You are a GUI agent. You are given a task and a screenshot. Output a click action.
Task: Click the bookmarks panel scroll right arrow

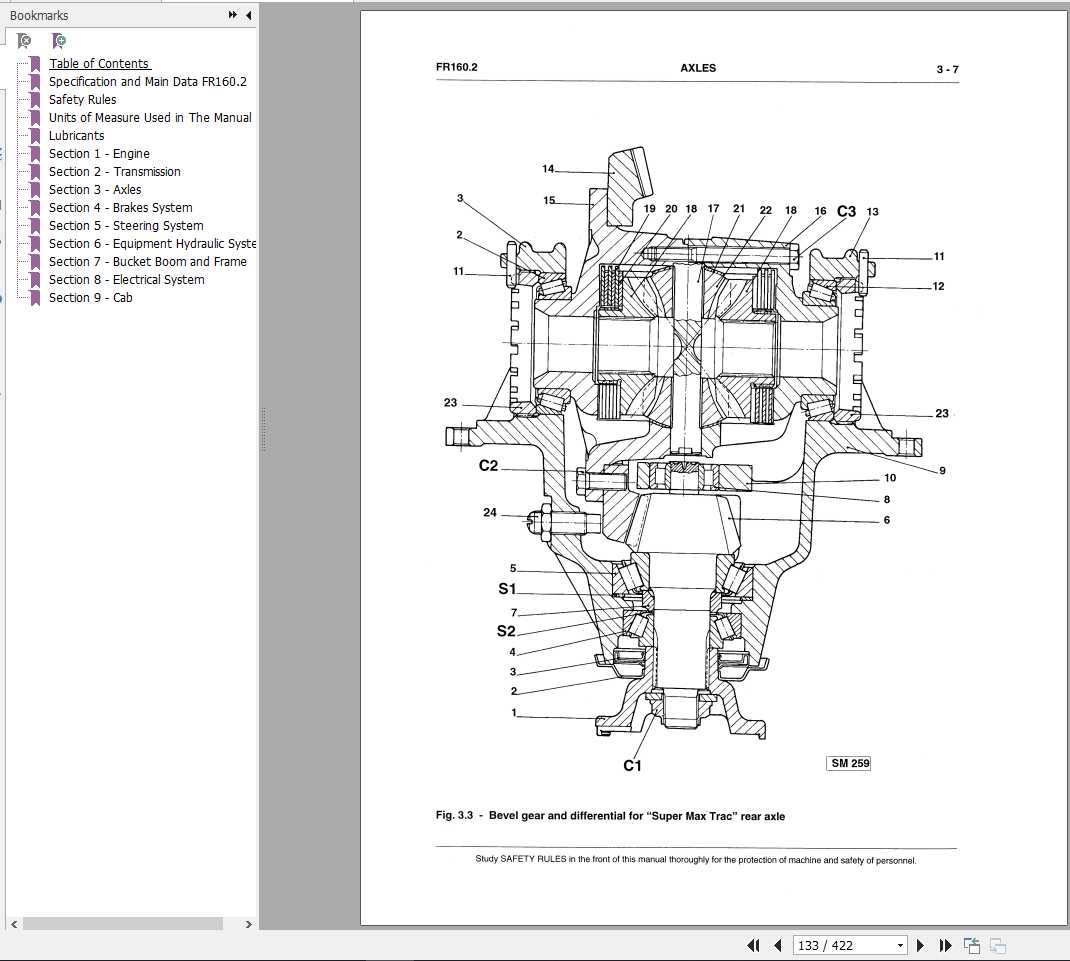pyautogui.click(x=248, y=924)
